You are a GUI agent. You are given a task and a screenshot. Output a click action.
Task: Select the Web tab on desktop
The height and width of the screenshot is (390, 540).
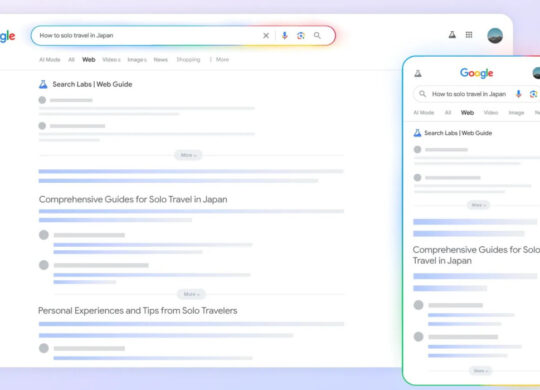89,60
